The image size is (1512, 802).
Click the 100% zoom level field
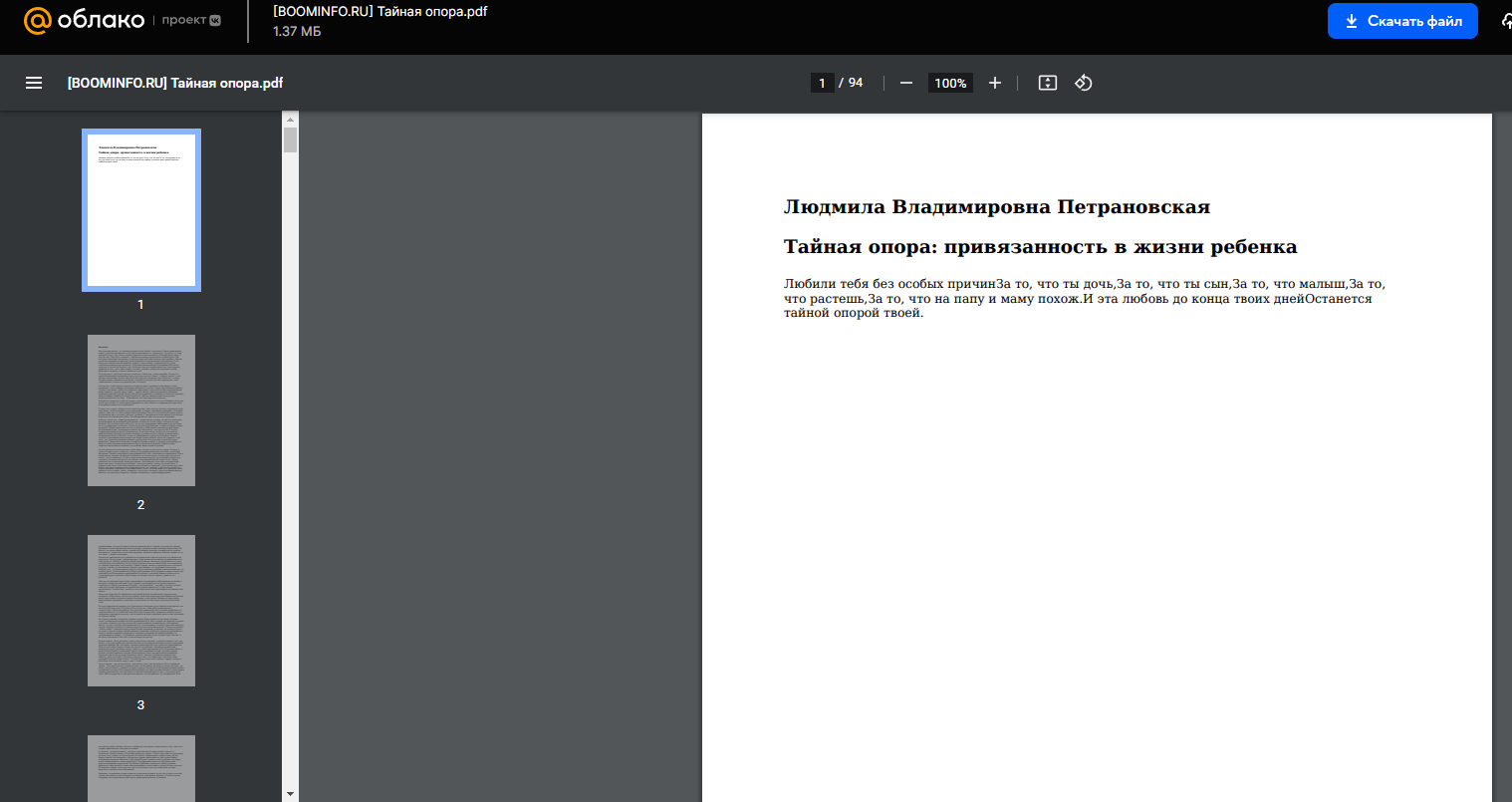click(x=950, y=83)
